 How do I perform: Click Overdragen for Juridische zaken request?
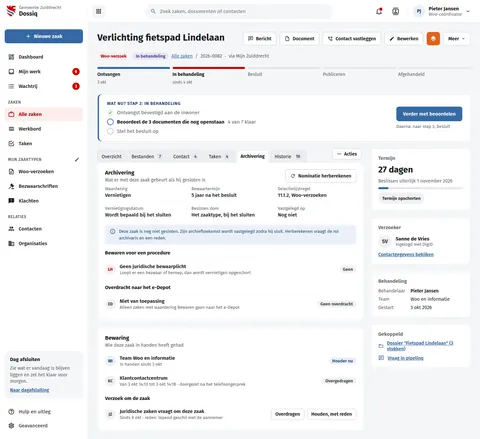287,414
